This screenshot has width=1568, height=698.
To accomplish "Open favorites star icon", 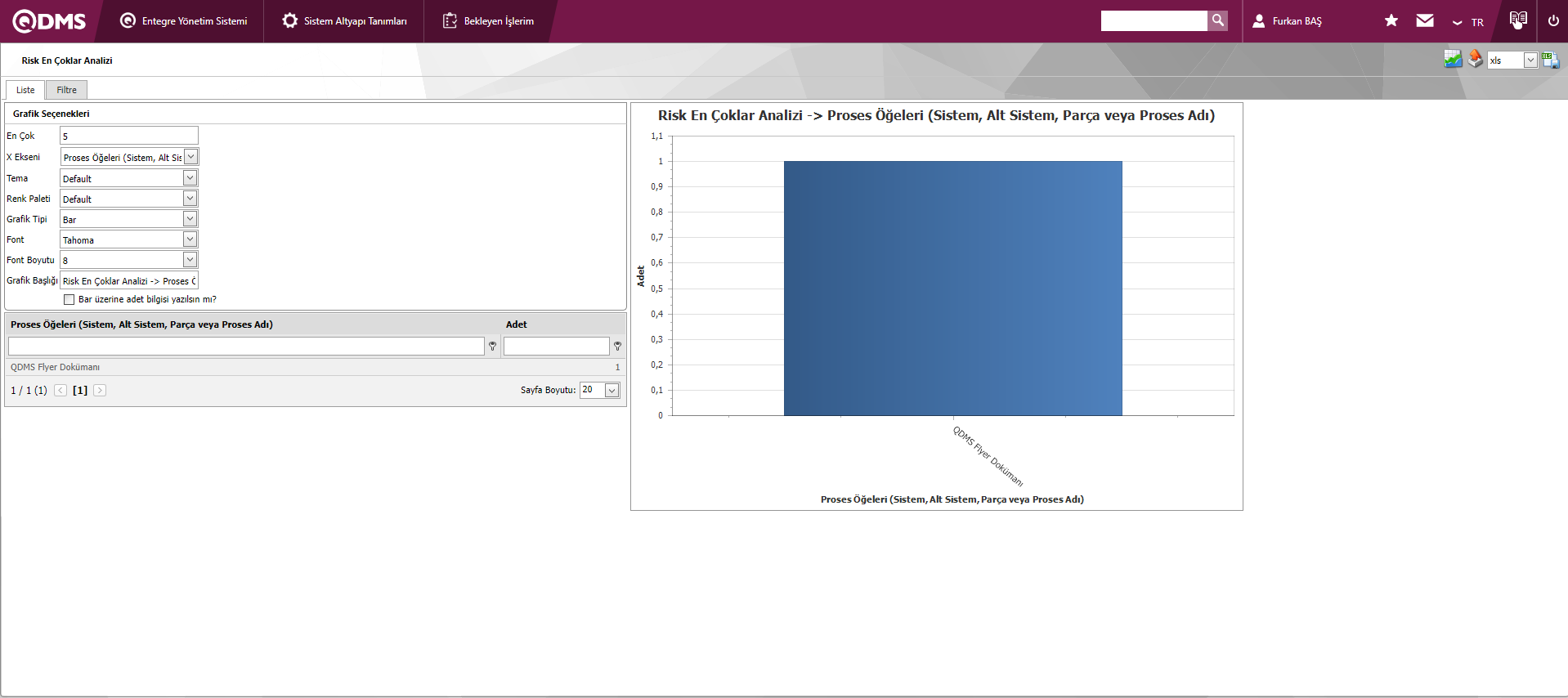I will coord(1391,20).
